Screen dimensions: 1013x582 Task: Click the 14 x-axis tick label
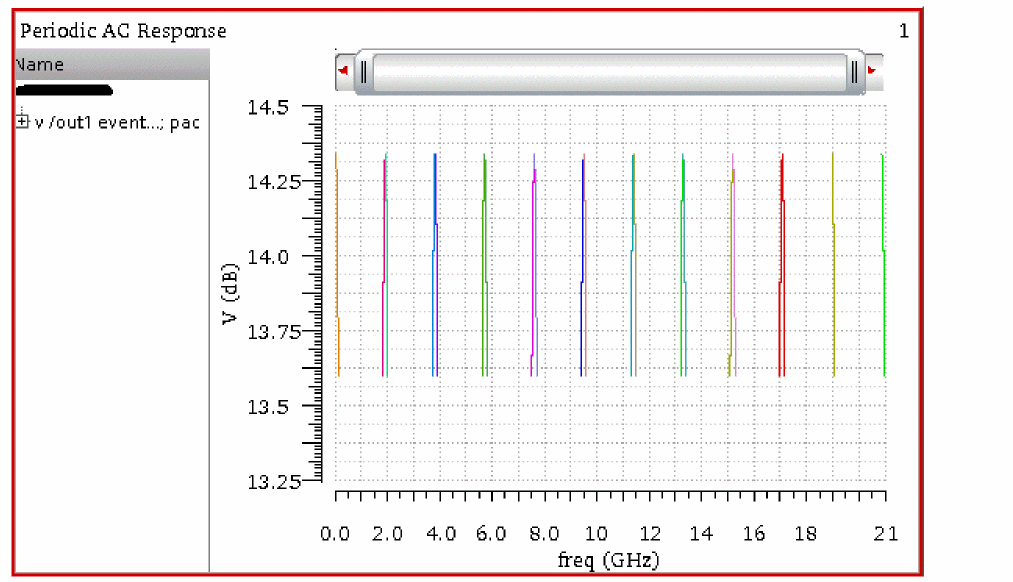click(x=701, y=534)
